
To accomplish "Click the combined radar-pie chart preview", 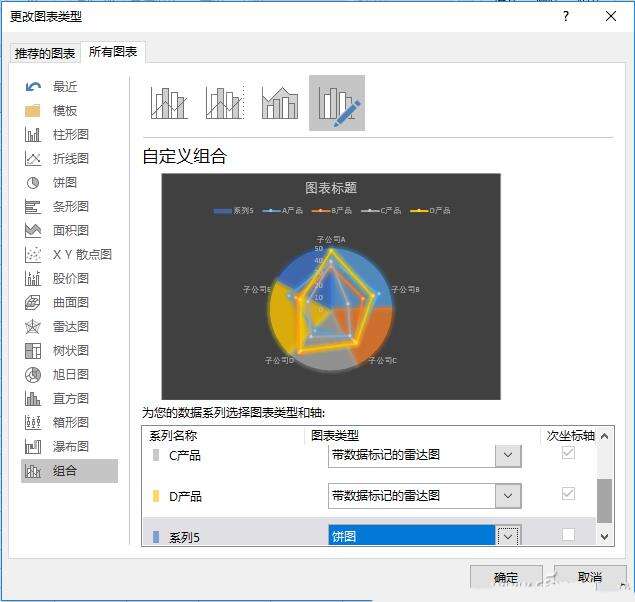I will 331,287.
